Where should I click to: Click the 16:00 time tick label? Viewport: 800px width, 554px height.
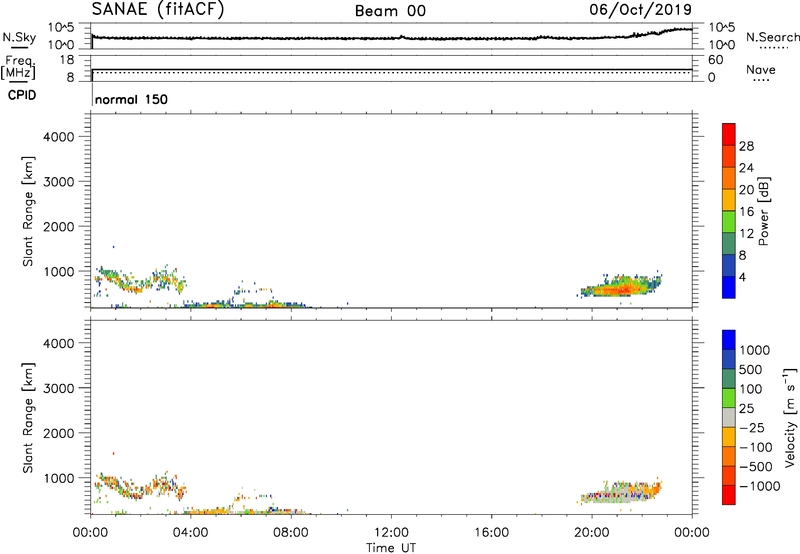(491, 533)
